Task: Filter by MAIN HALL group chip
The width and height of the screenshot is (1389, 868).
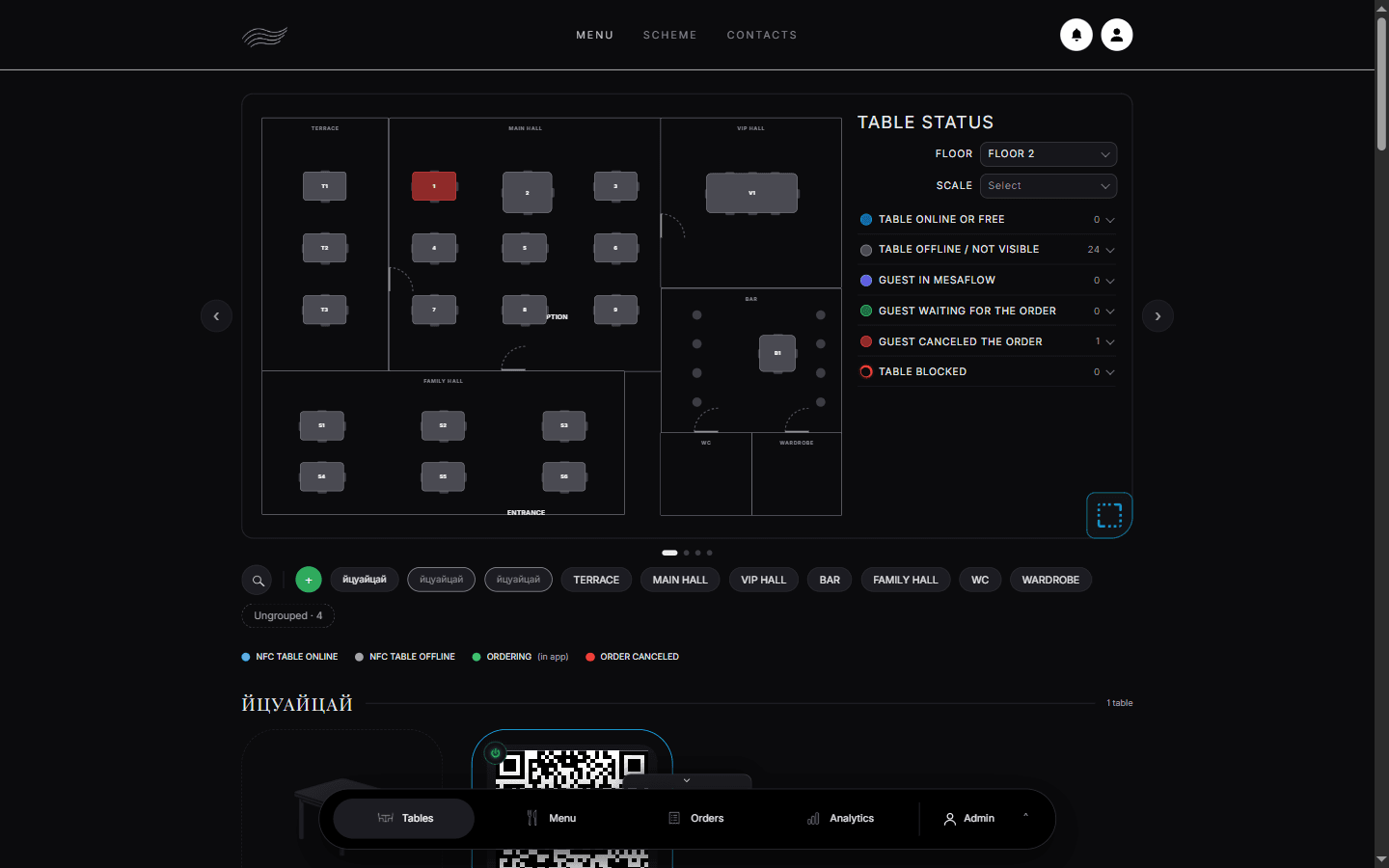Action: pos(680,581)
